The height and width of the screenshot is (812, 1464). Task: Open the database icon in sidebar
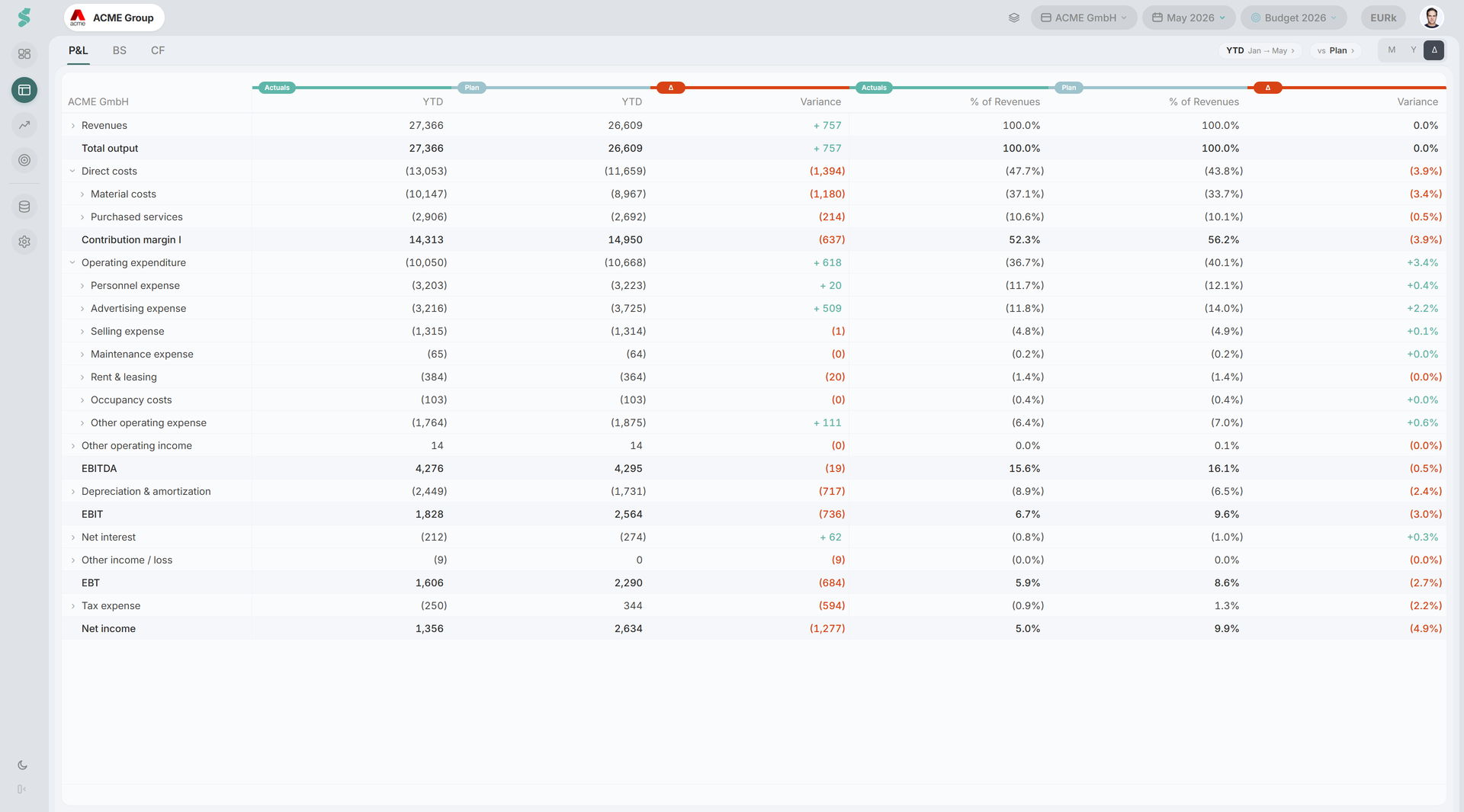point(24,207)
